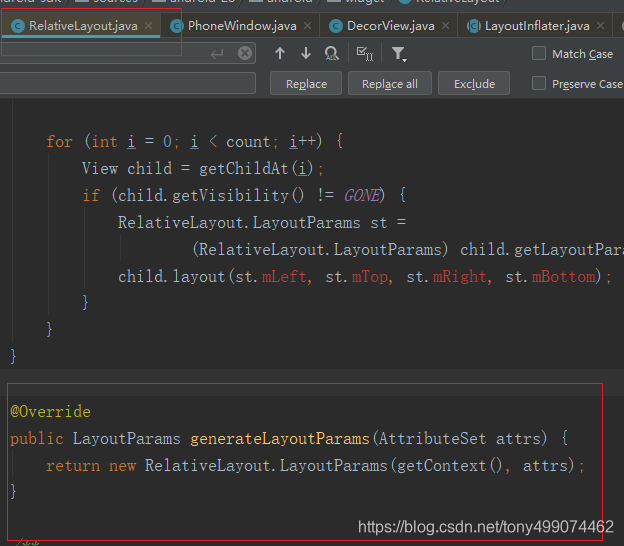Click the Replace all button
This screenshot has width=624, height=546.
[x=390, y=84]
